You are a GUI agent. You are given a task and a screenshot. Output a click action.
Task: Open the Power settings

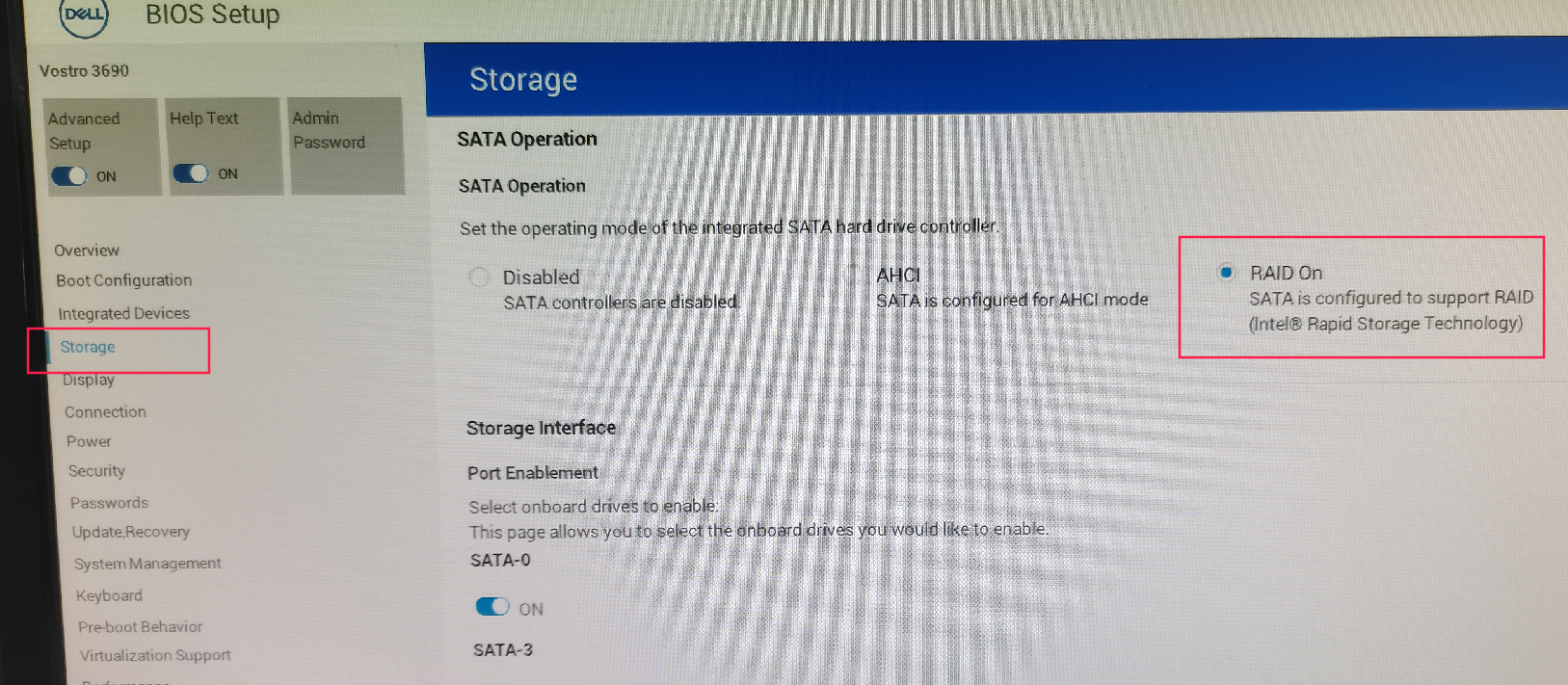pyautogui.click(x=89, y=441)
